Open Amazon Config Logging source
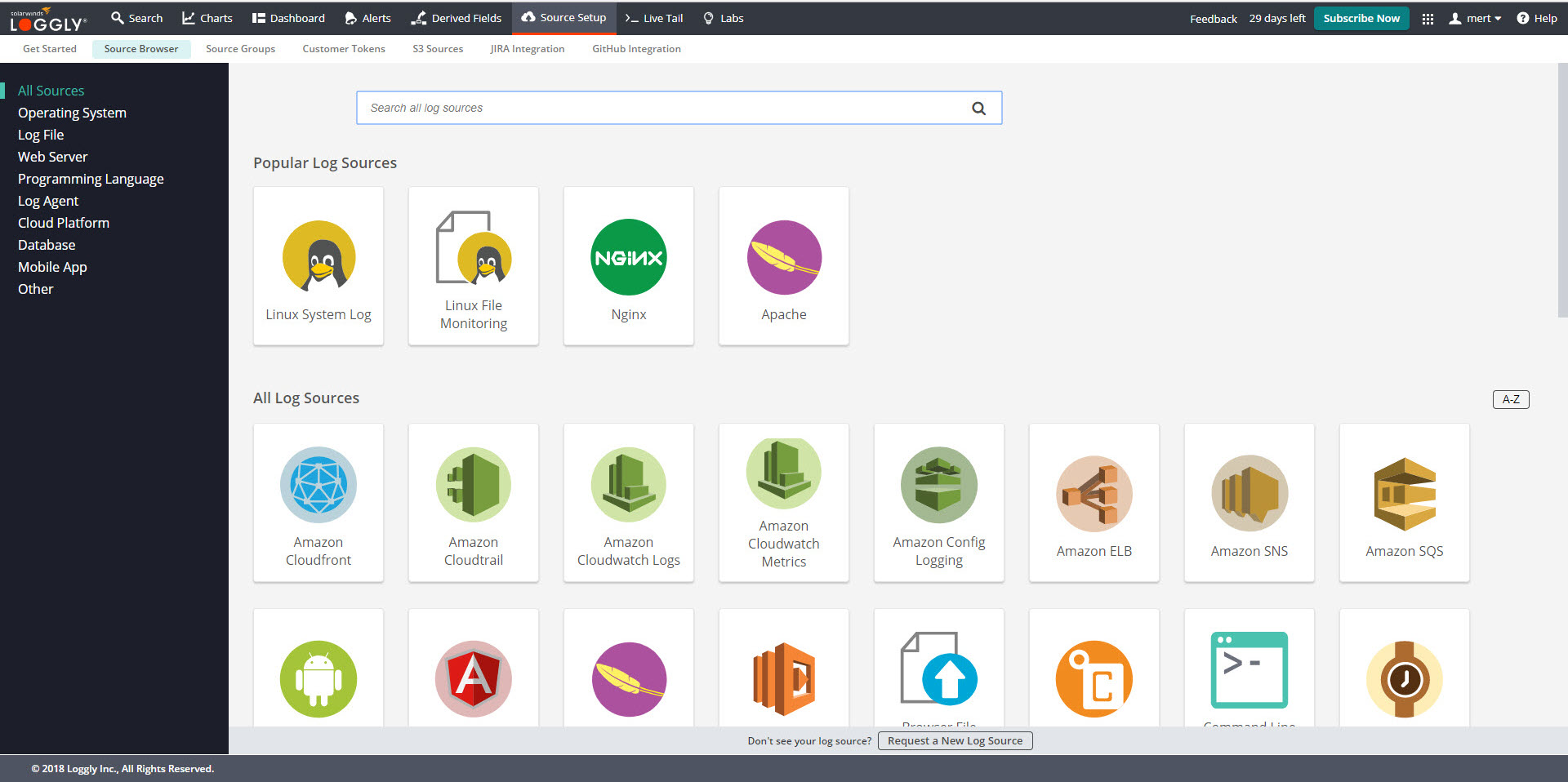Image resolution: width=1568 pixels, height=782 pixels. point(939,503)
